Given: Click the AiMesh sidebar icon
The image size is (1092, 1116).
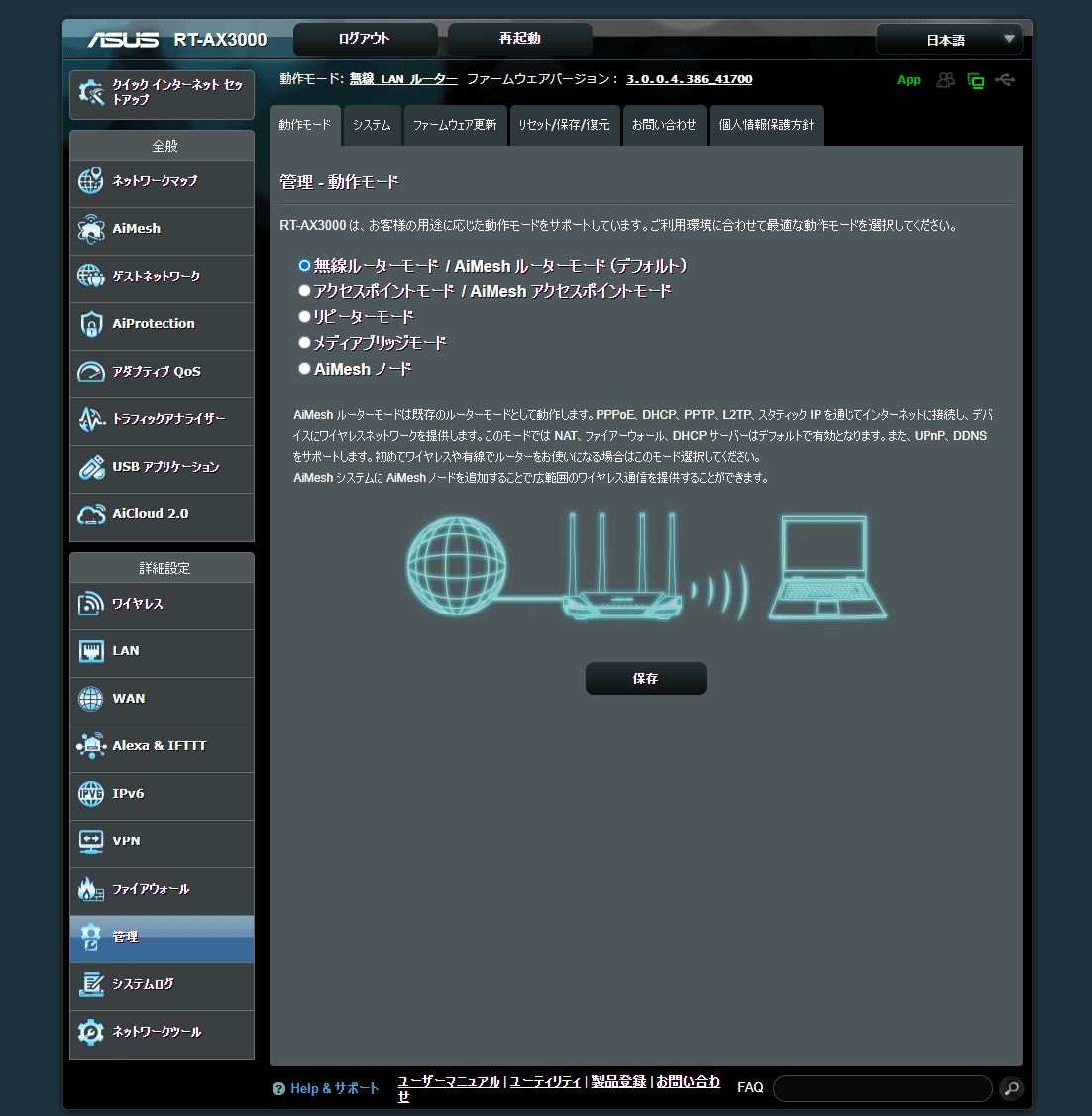Looking at the screenshot, I should click(x=91, y=229).
